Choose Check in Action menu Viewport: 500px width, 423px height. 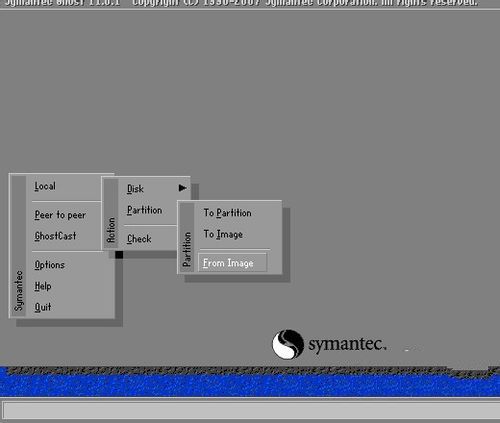click(x=139, y=239)
